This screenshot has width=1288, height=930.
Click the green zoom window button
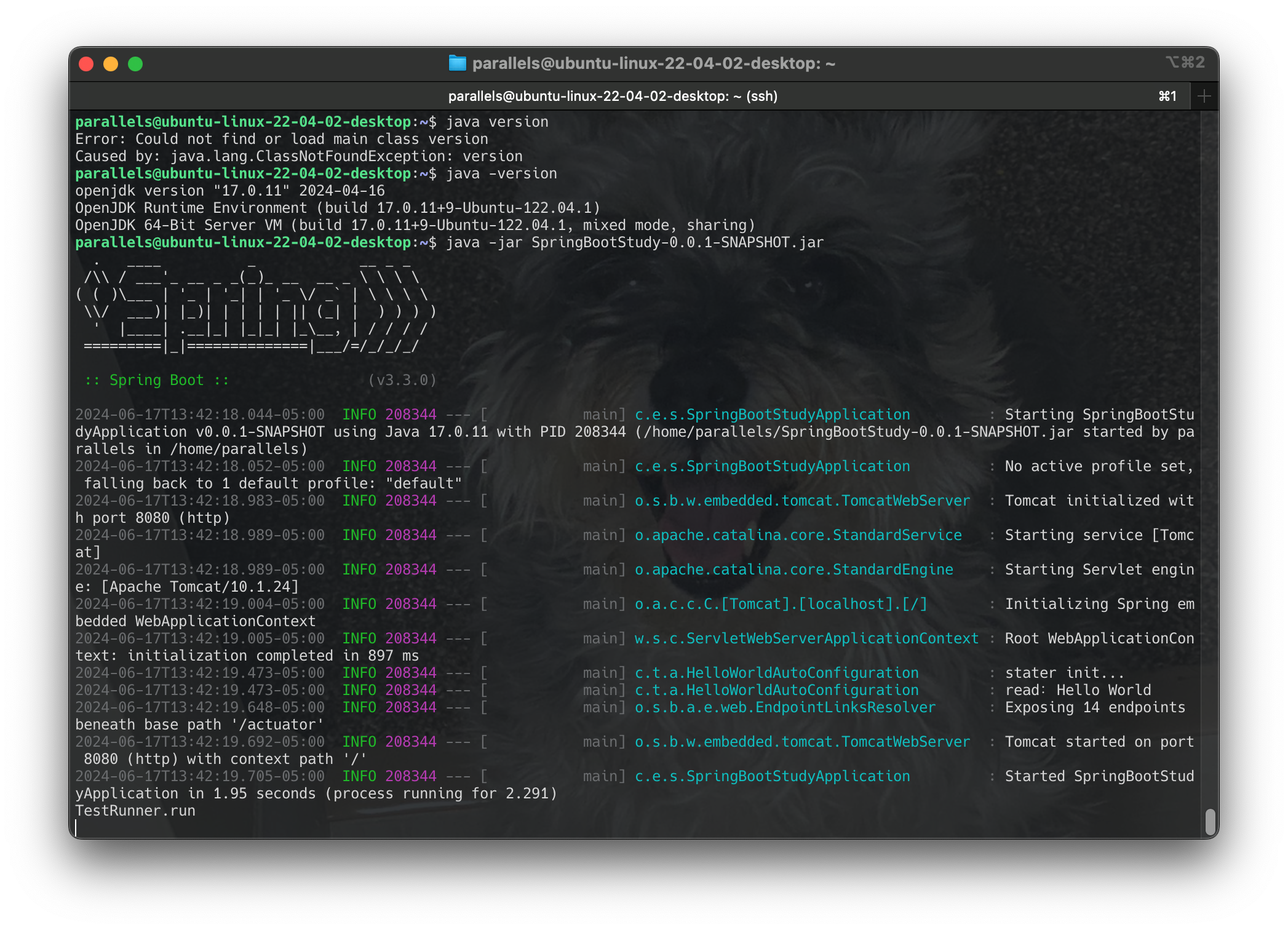click(x=135, y=64)
